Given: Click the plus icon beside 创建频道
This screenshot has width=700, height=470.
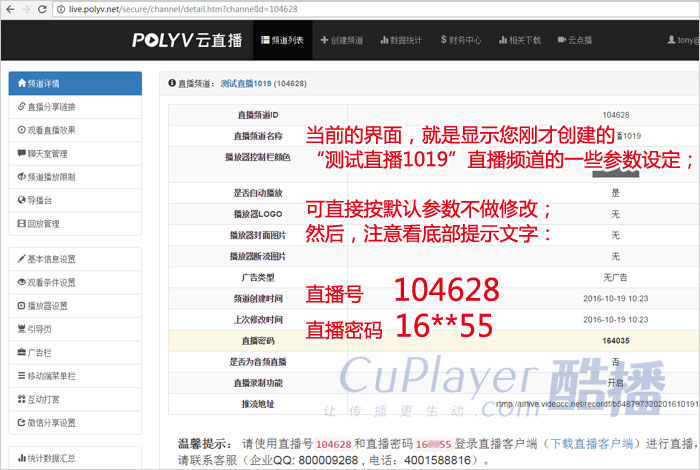Looking at the screenshot, I should pyautogui.click(x=324, y=40).
